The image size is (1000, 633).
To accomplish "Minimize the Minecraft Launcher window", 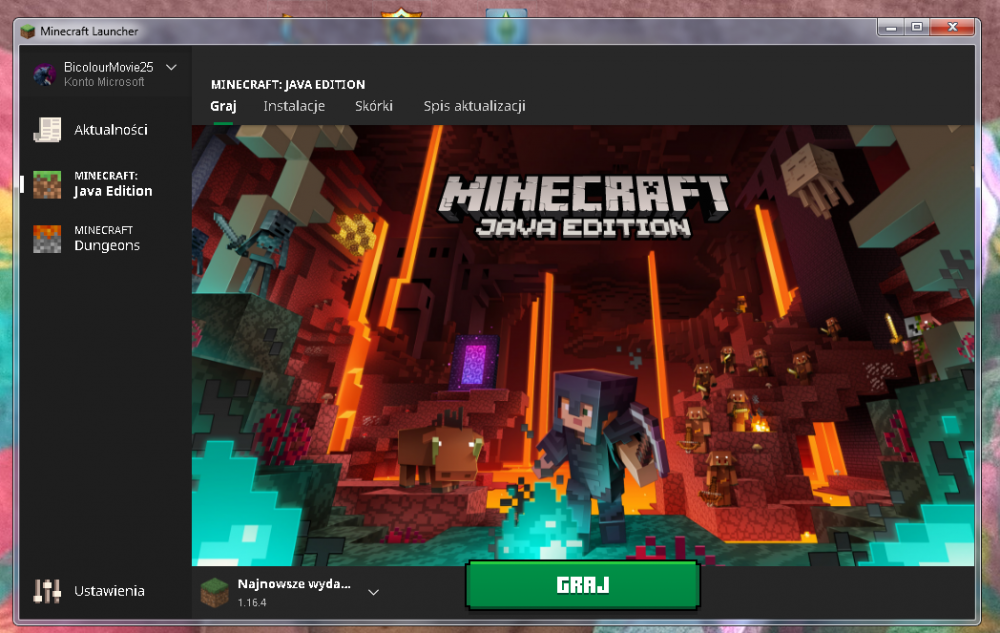I will point(891,27).
